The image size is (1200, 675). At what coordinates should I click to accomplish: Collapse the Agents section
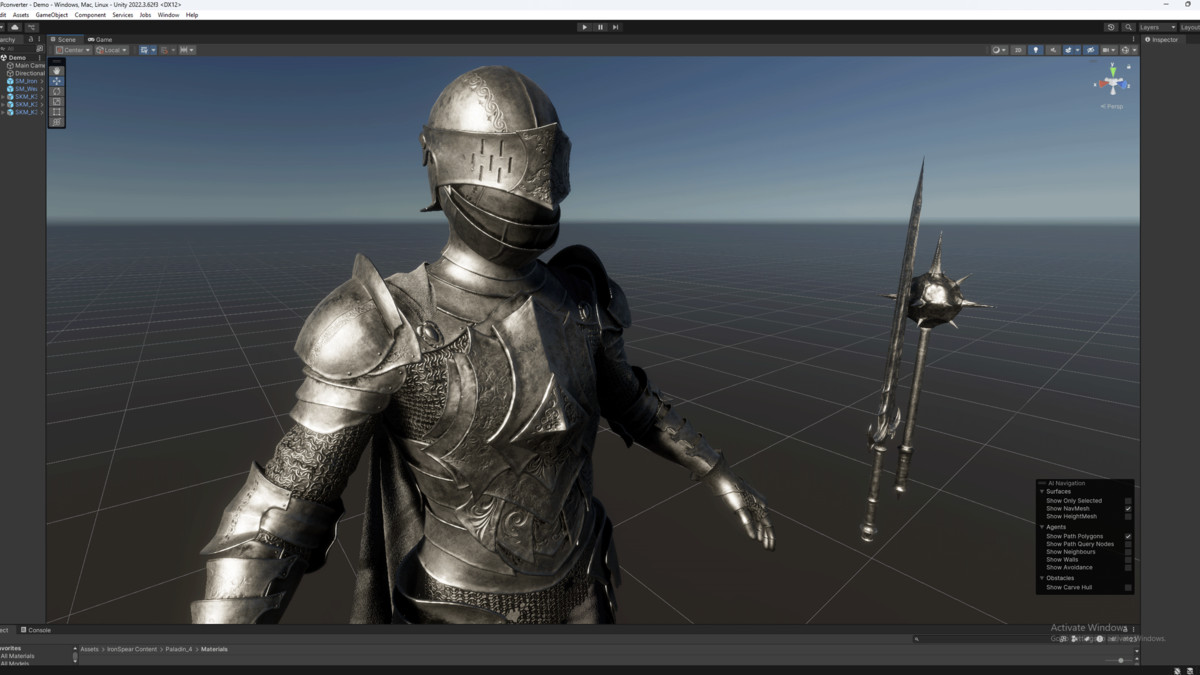point(1042,527)
